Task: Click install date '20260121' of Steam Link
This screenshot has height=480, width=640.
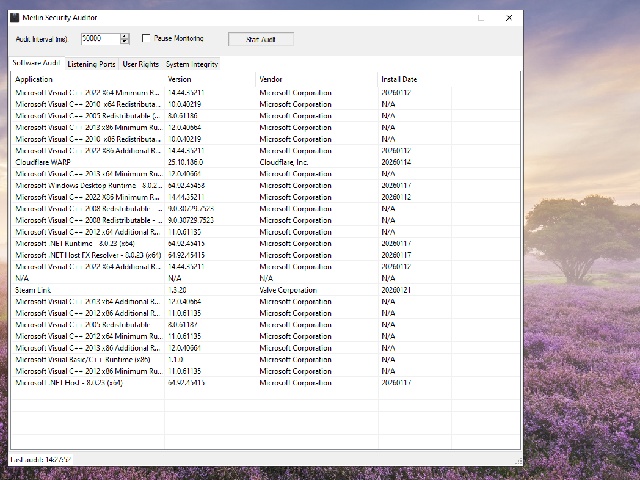Action: pyautogui.click(x=396, y=290)
